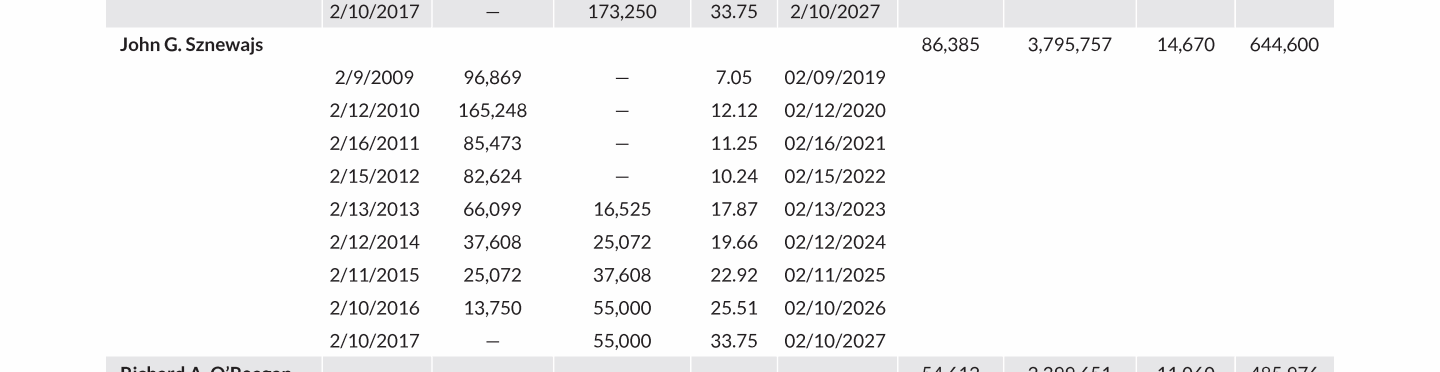Click the 173,250 value in top row
Viewport: 1440px width, 372px height.
(x=622, y=12)
